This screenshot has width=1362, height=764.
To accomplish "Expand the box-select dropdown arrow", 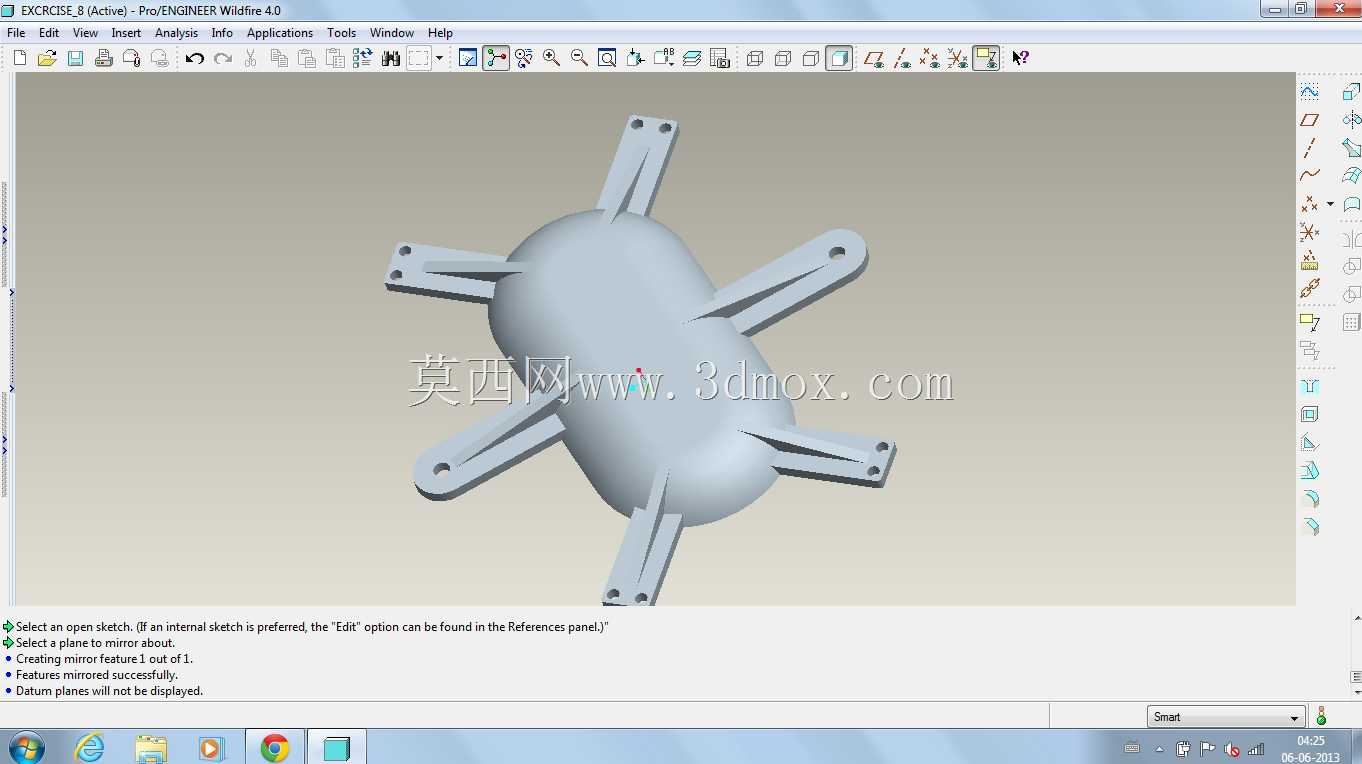I will pyautogui.click(x=439, y=58).
